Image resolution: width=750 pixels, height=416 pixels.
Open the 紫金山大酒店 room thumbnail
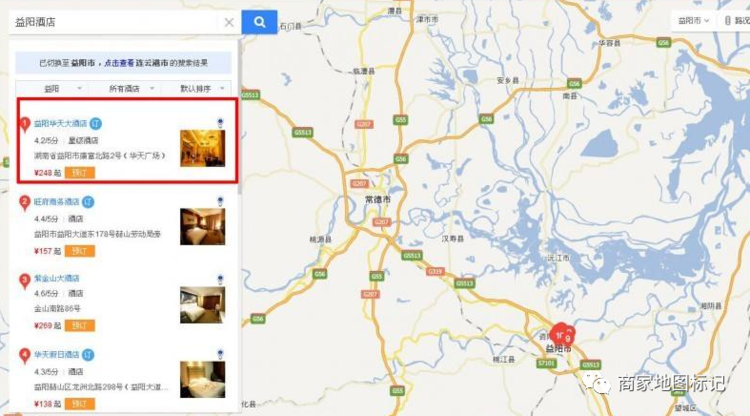coord(202,305)
